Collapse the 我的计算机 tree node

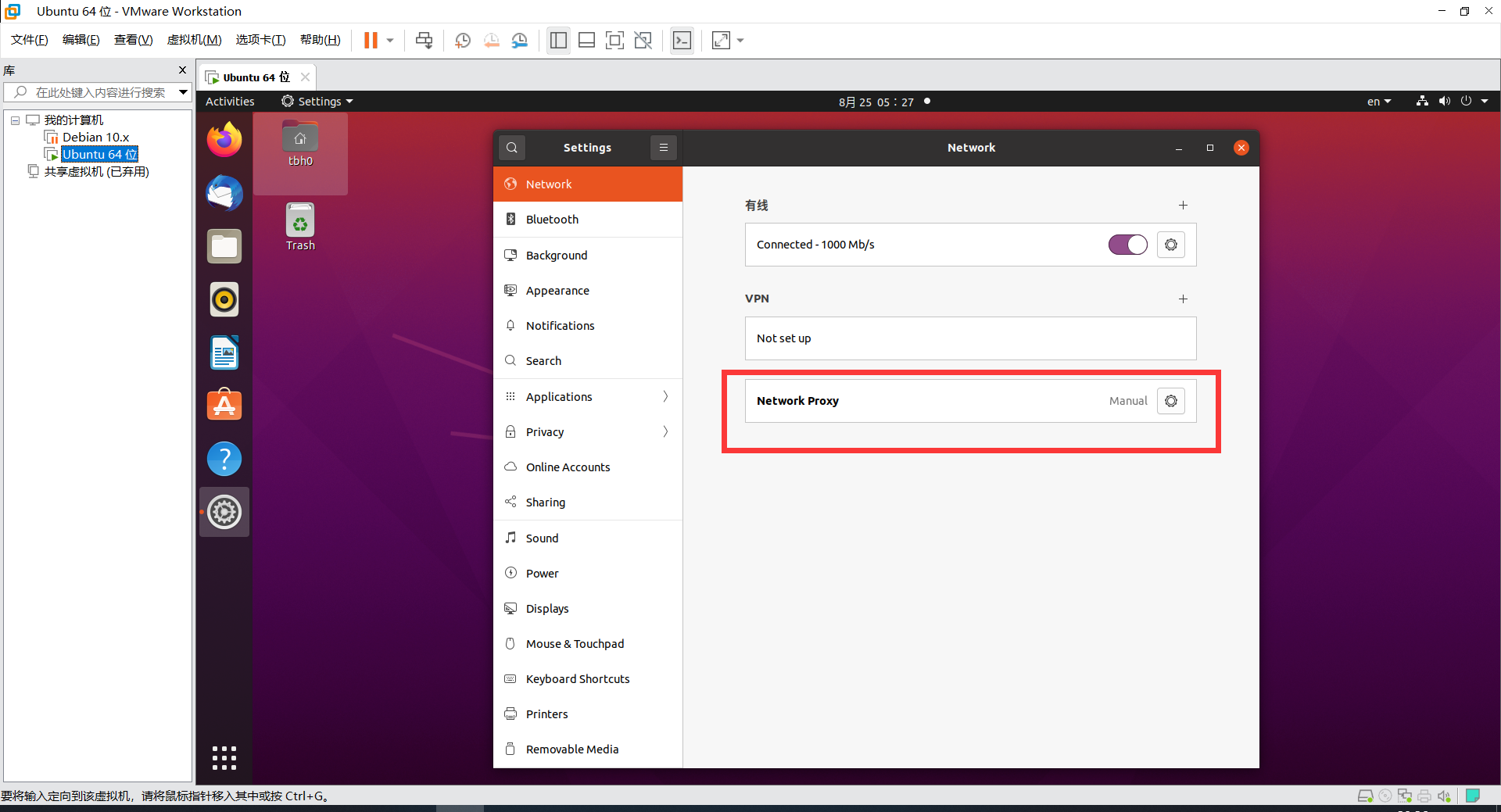pos(15,120)
